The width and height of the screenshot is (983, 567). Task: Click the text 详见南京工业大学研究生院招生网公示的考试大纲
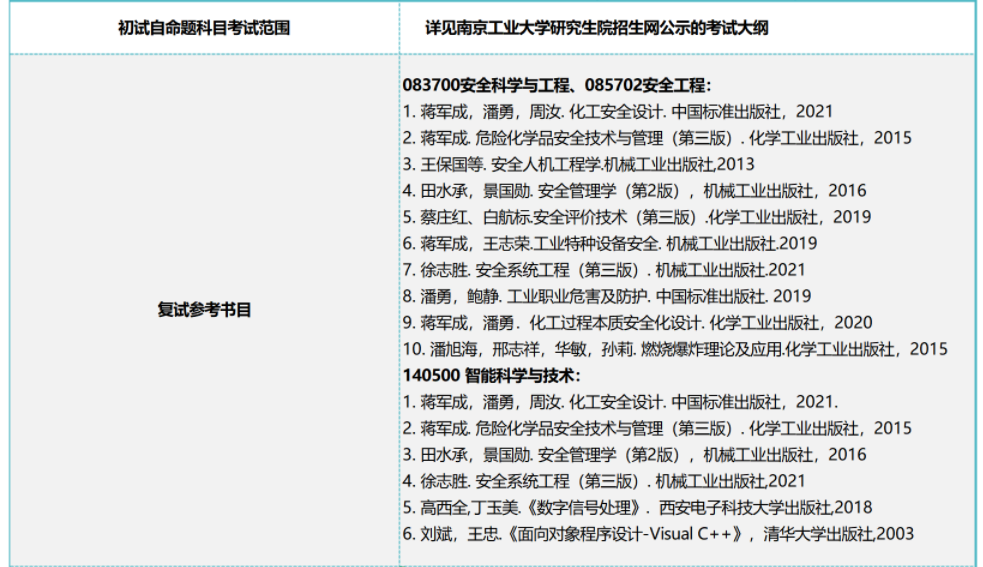tap(596, 28)
